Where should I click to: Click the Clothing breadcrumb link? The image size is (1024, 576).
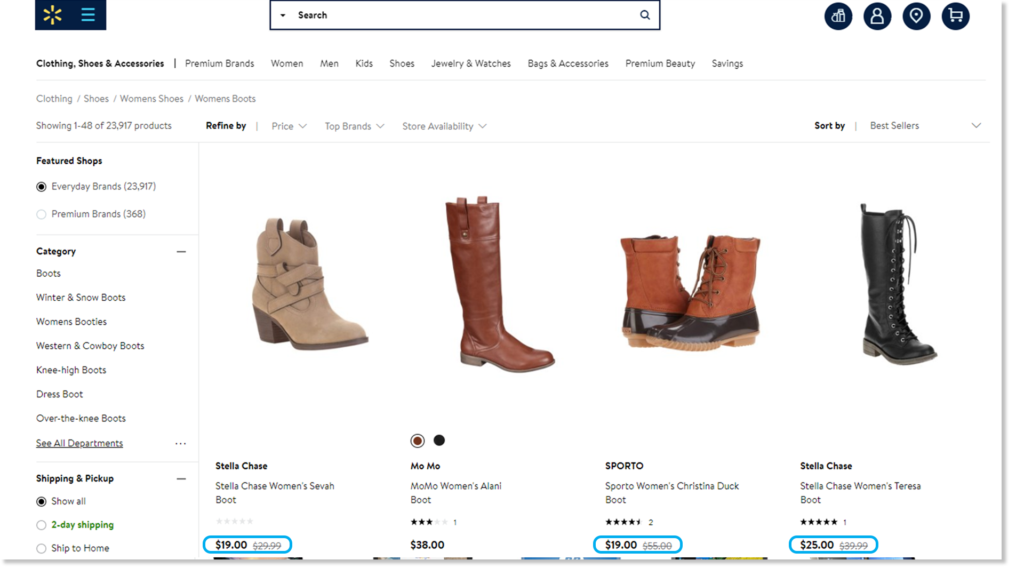tap(54, 99)
